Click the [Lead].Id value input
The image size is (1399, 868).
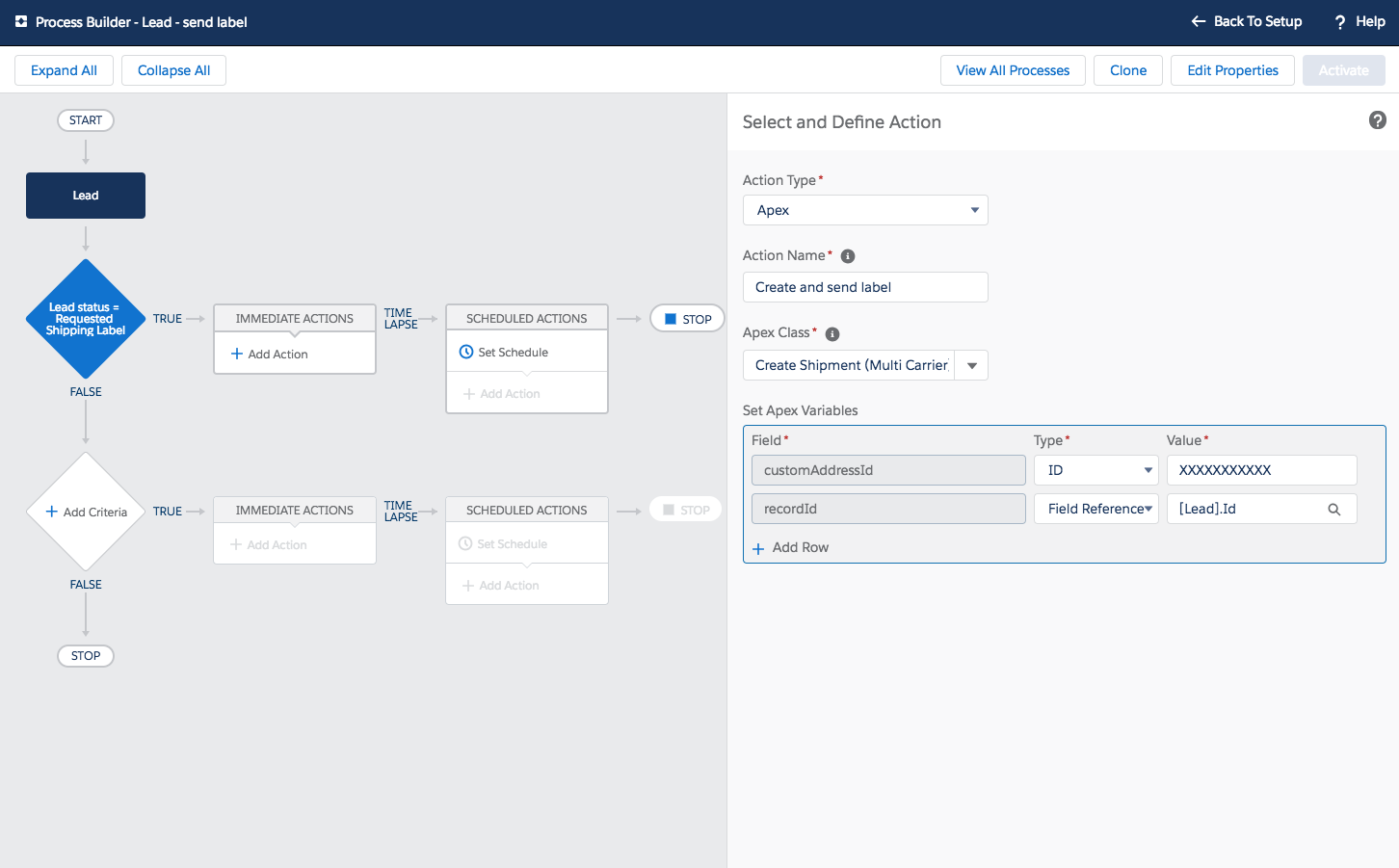[x=1261, y=509]
